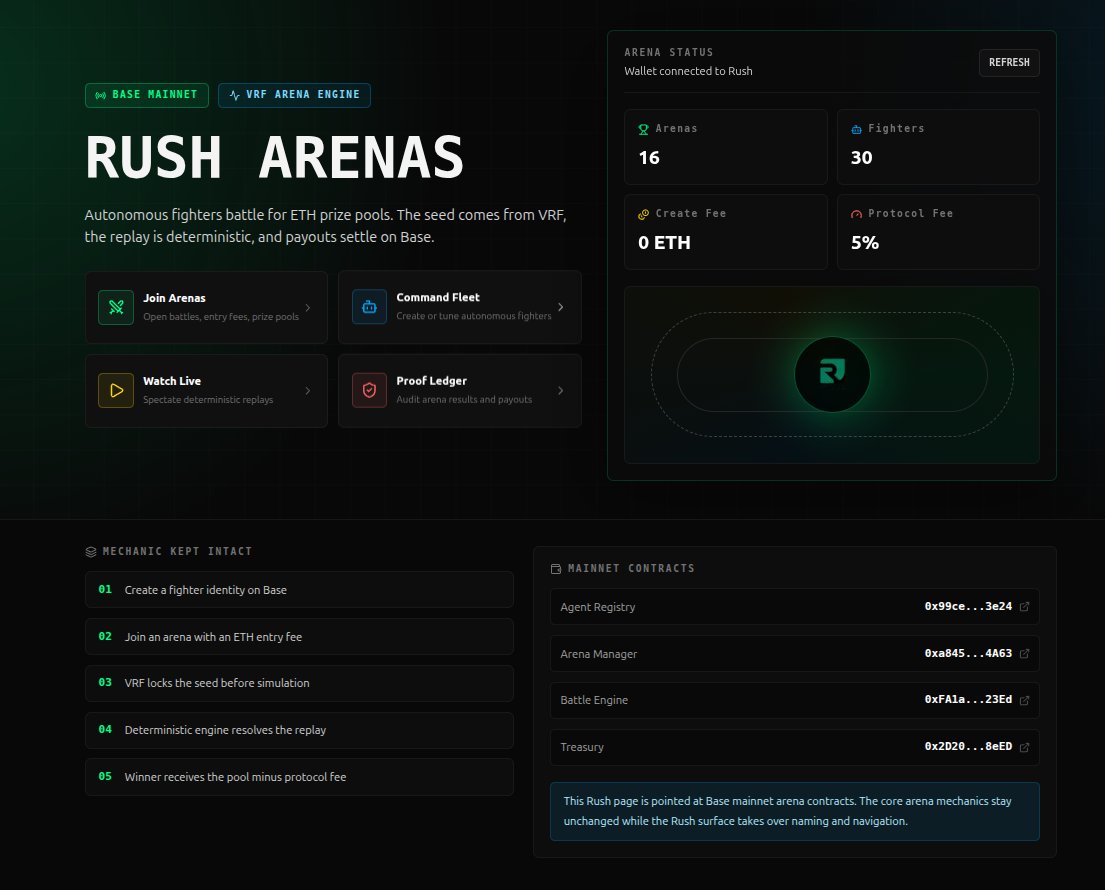Click the Audit arena results and payouts subtitle
1105x890 pixels.
click(464, 400)
